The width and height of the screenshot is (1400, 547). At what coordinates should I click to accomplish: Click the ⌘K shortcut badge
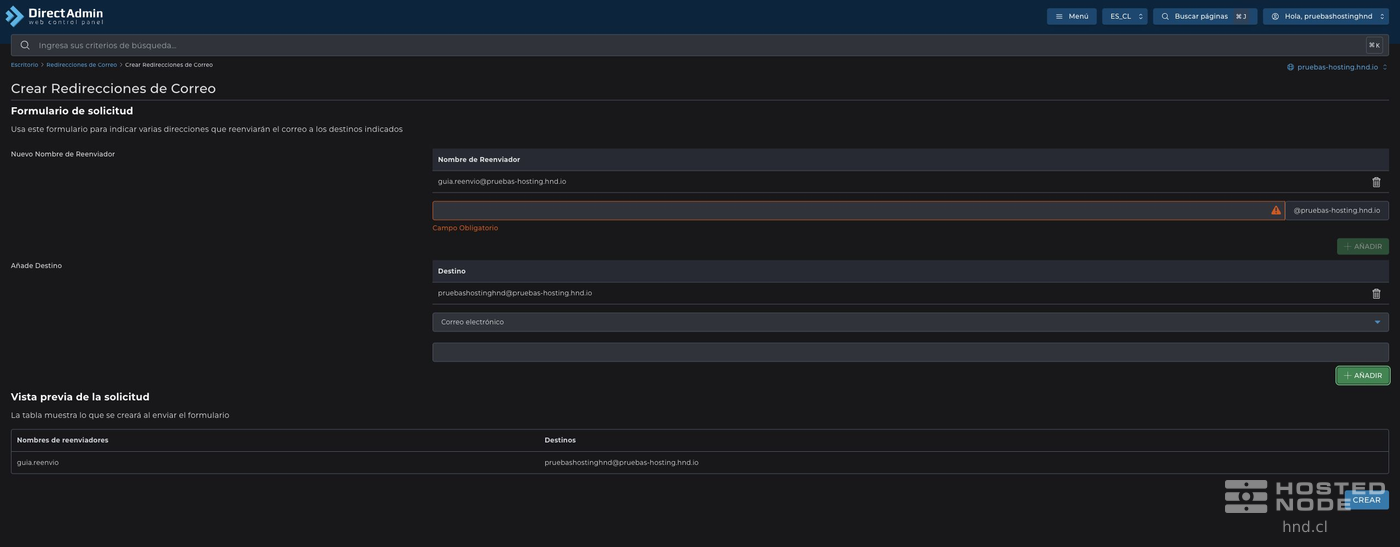click(1375, 45)
